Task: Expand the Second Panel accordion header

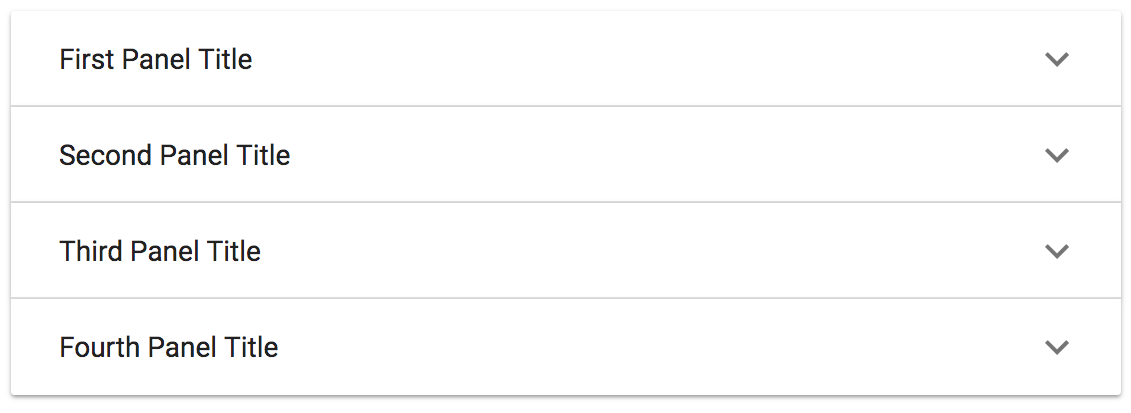Action: coord(565,155)
